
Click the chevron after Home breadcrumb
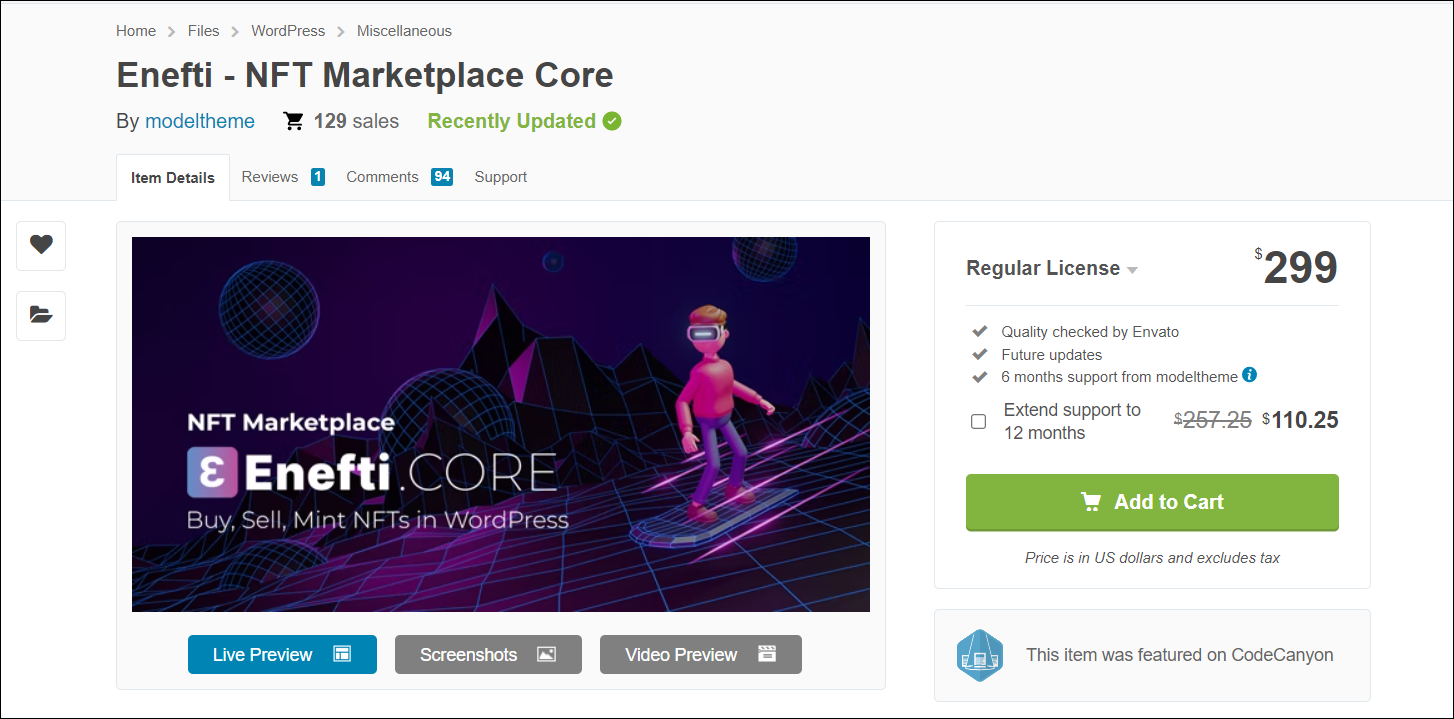pyautogui.click(x=172, y=32)
